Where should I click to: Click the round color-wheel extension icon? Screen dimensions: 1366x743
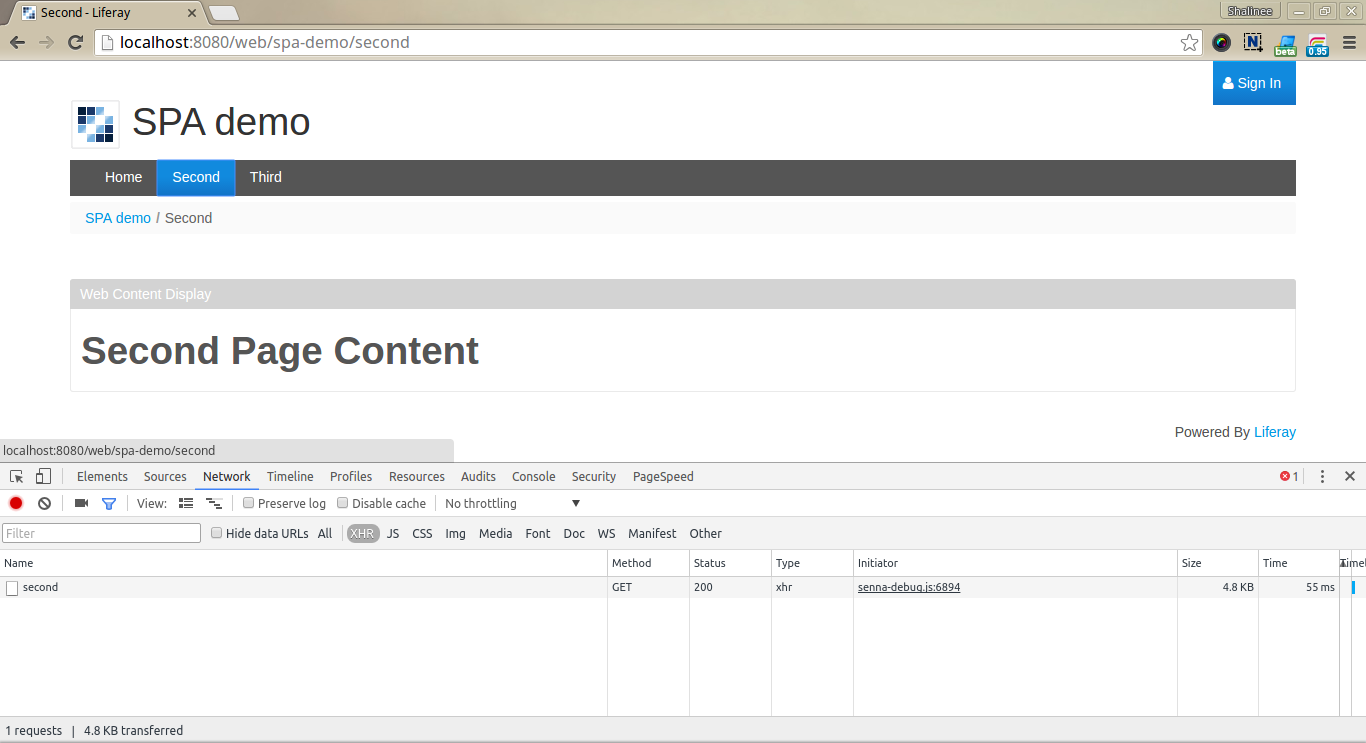(x=1221, y=42)
